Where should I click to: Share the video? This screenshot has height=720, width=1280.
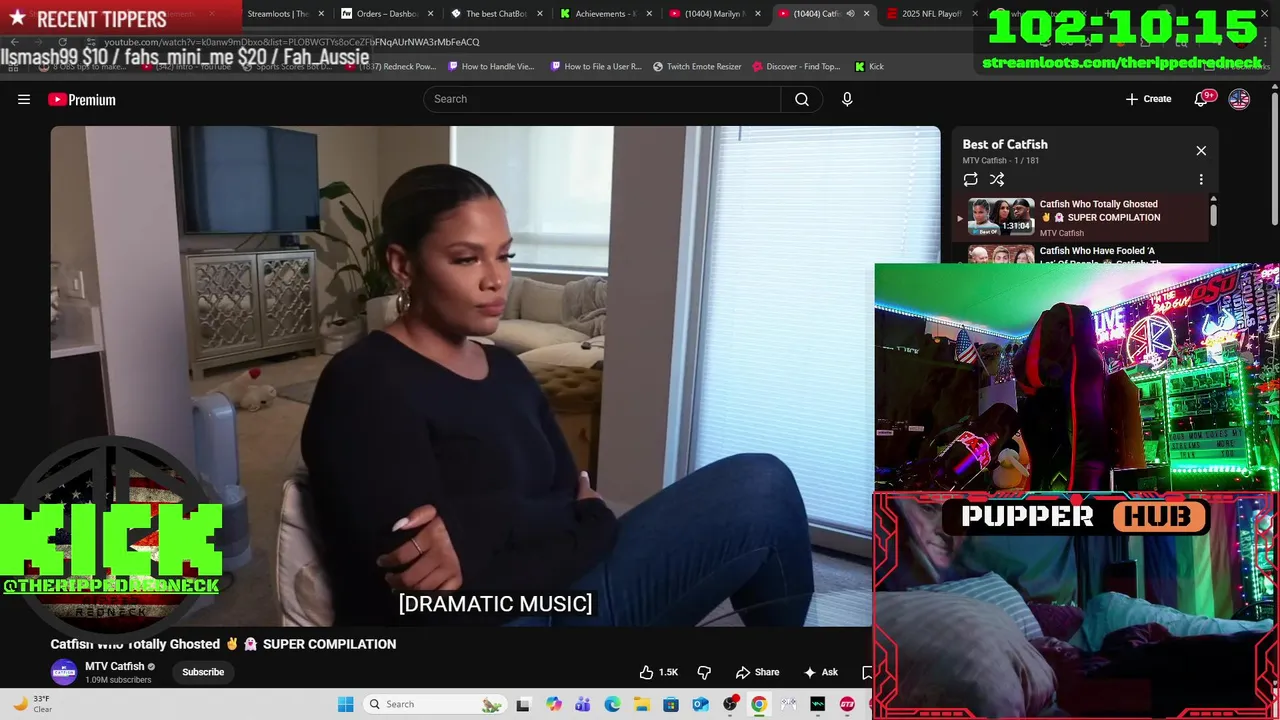(757, 672)
